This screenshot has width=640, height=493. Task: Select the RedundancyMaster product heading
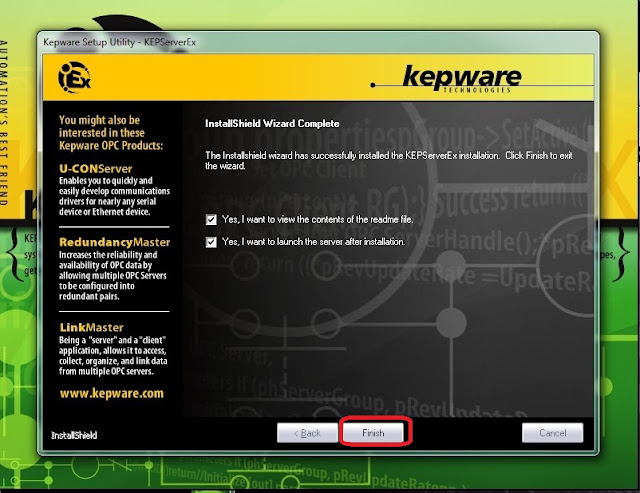tap(114, 242)
